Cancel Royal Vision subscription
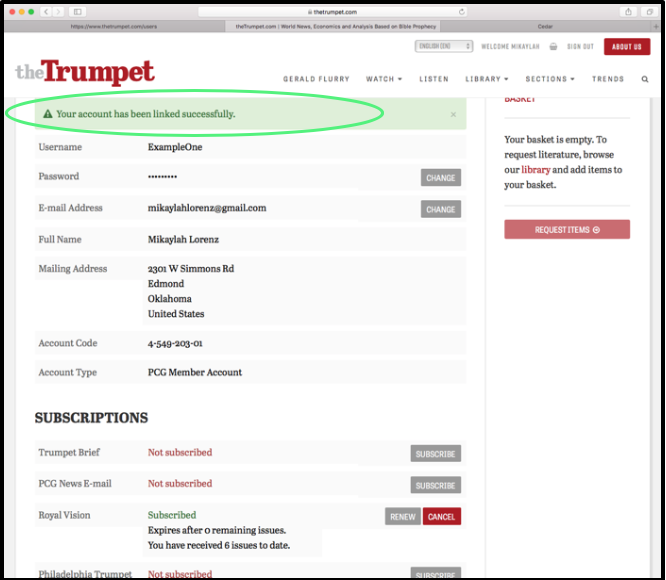666x580 pixels. tap(441, 517)
